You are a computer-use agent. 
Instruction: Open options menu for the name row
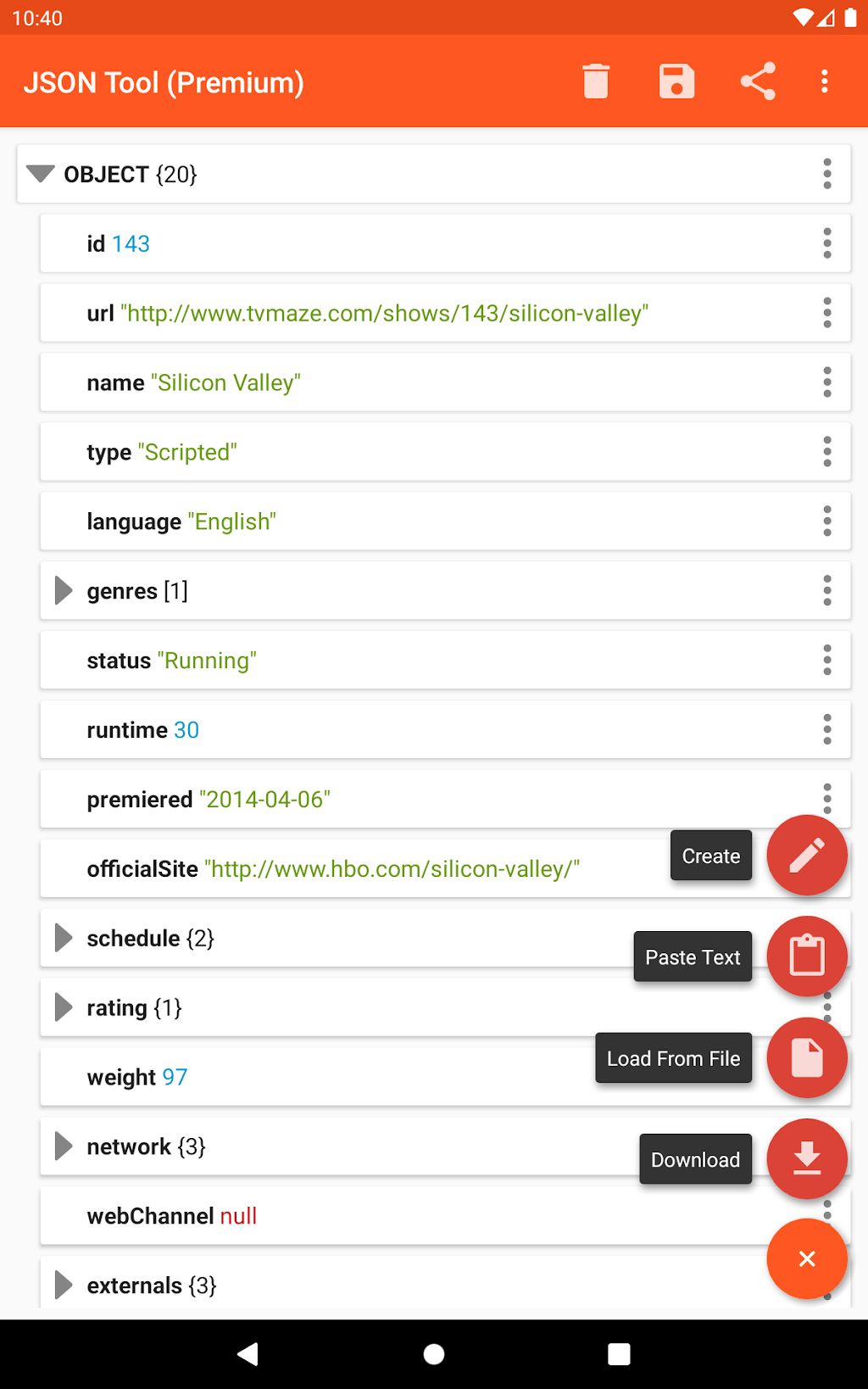pyautogui.click(x=827, y=382)
